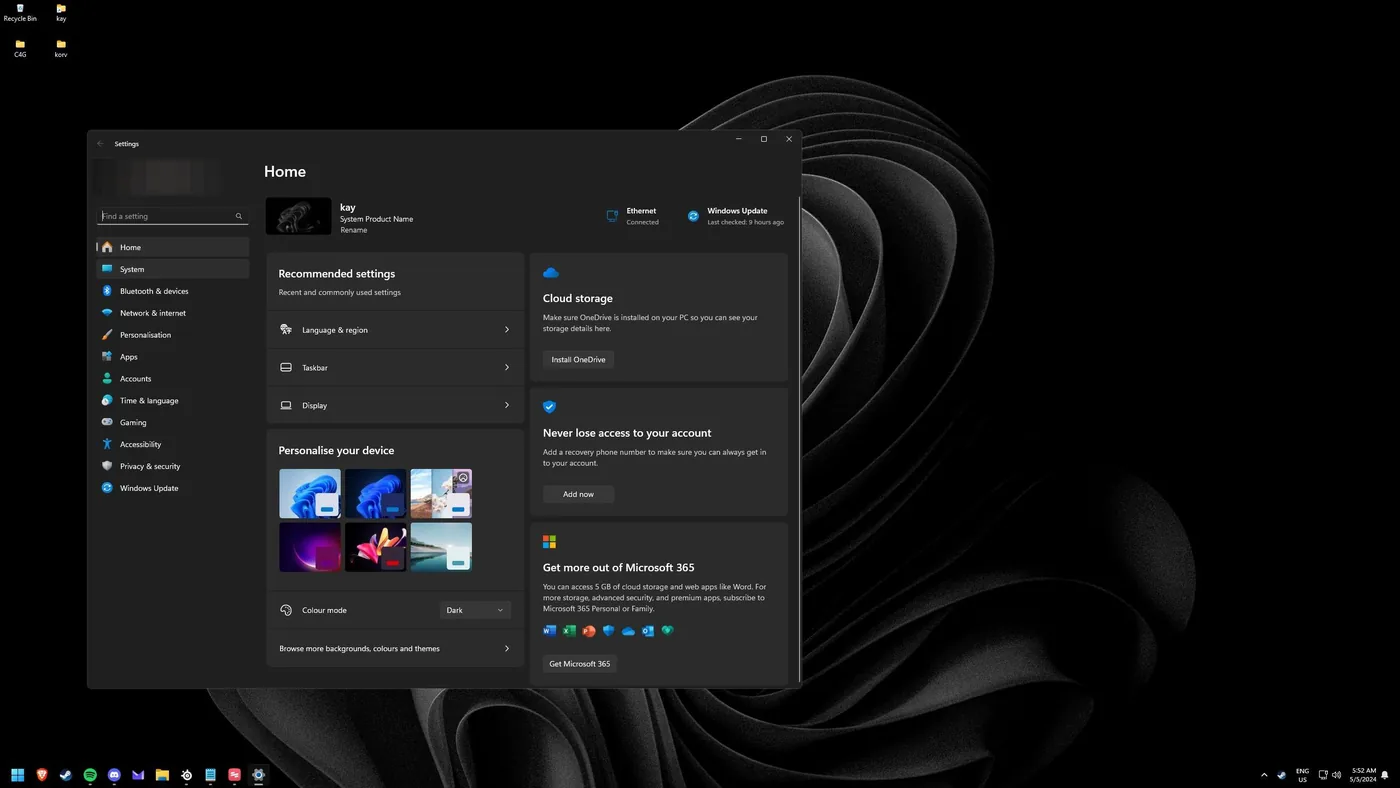Apply the purple glow theme thumbnail
Screen dimensions: 1400x788
(310, 547)
